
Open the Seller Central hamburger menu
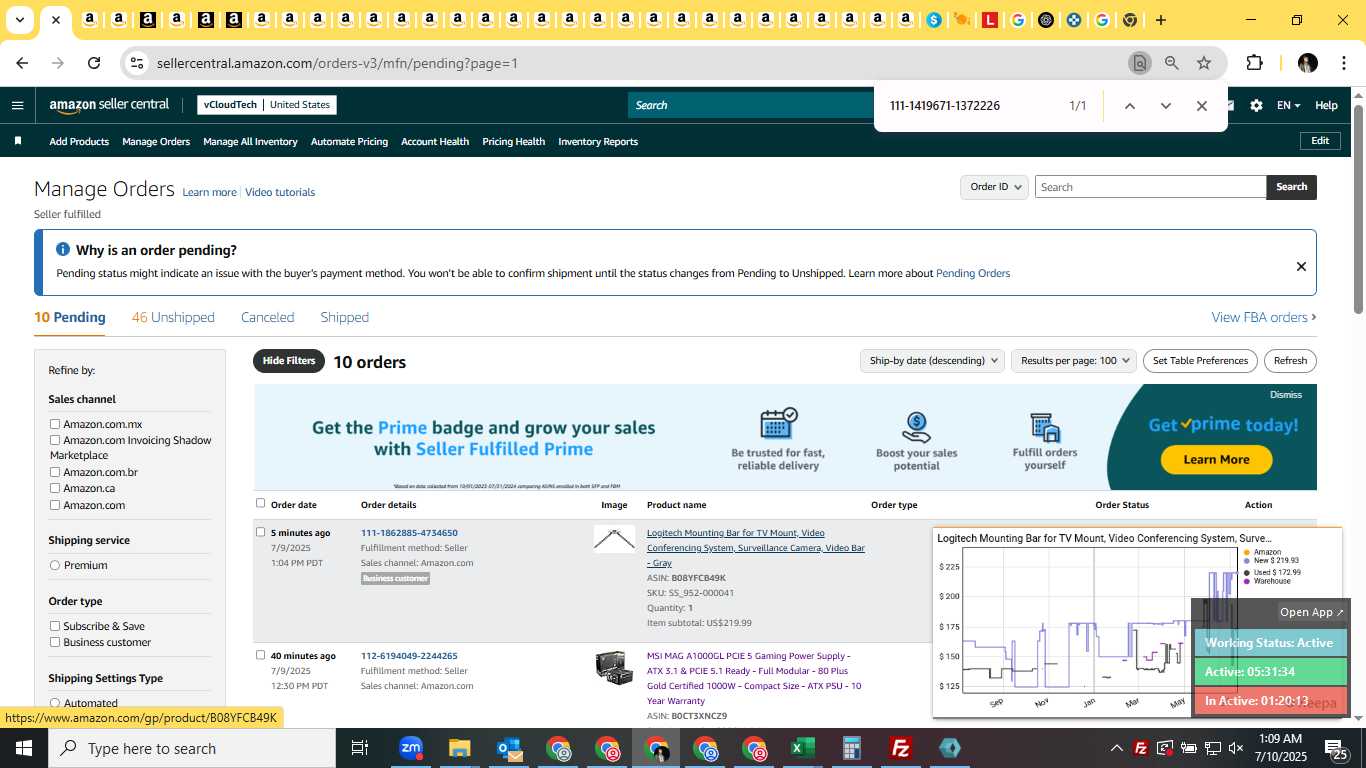point(17,105)
